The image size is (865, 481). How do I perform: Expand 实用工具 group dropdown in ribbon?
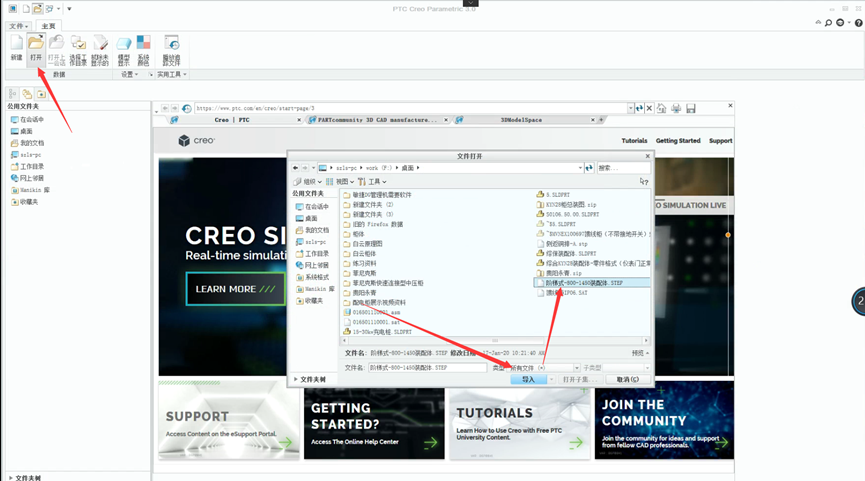click(x=172, y=74)
